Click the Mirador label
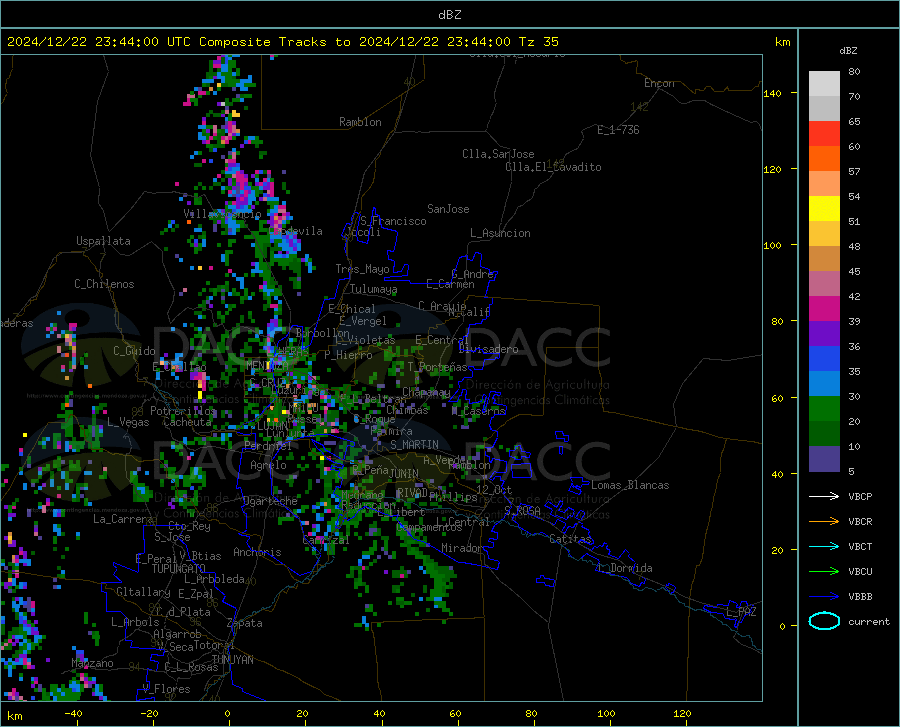 coord(462,549)
